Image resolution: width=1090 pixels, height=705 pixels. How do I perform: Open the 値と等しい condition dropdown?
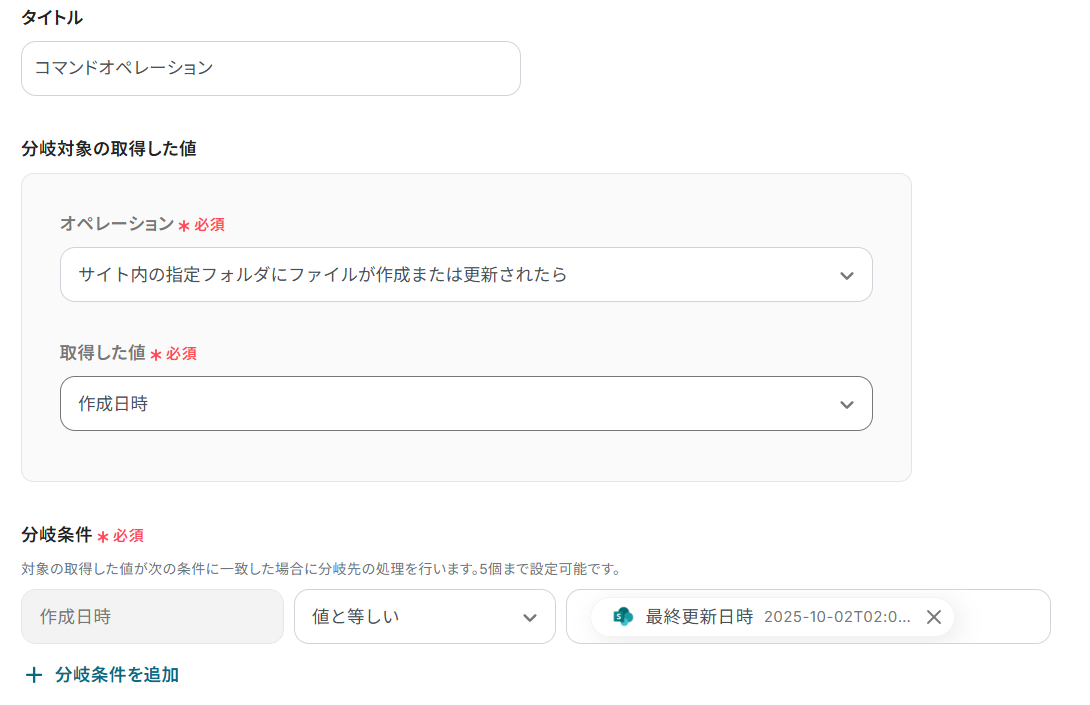(x=424, y=617)
